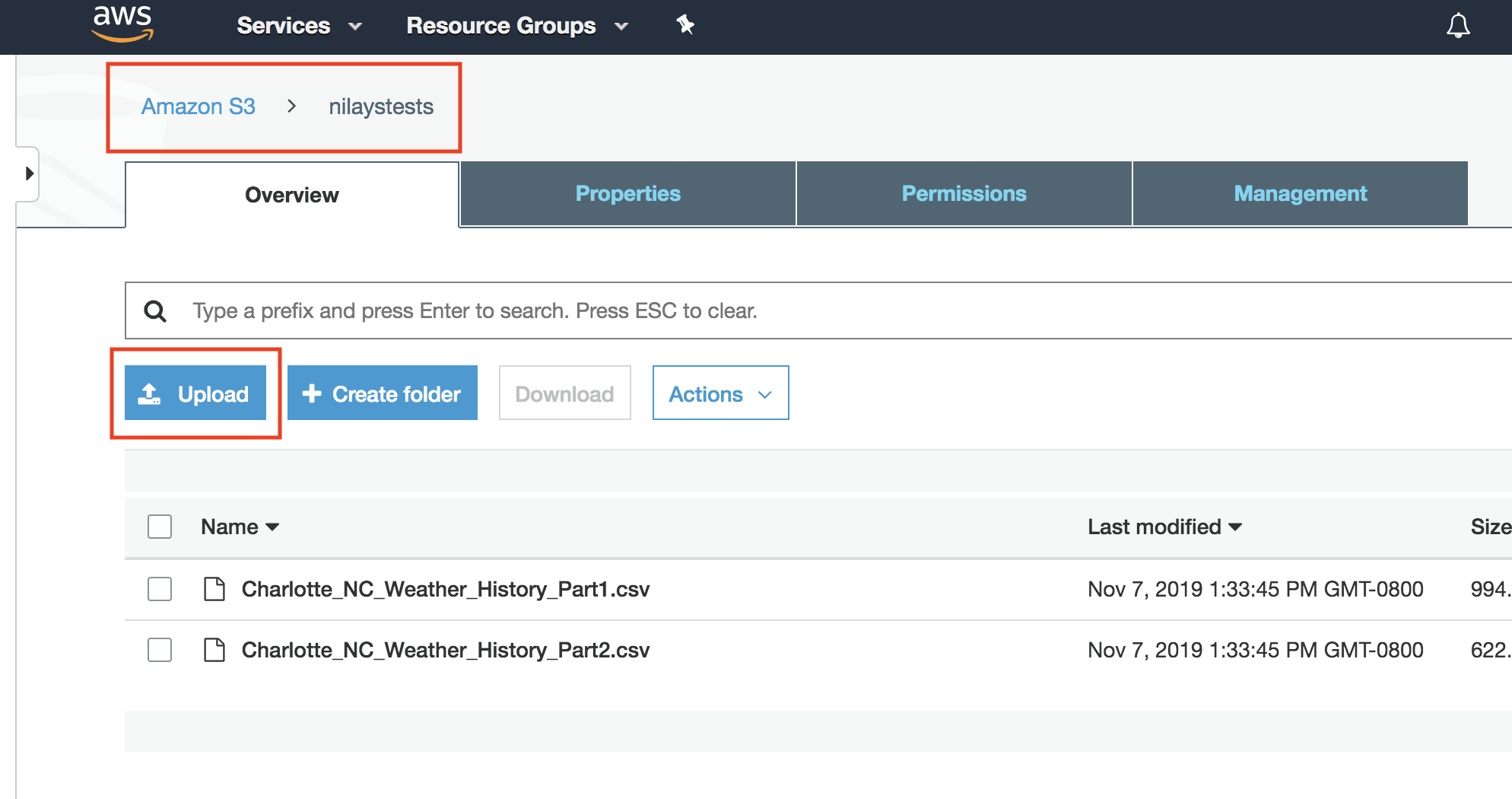Switch to the Permissions tab
Image resolution: width=1512 pixels, height=799 pixels.
tap(964, 194)
